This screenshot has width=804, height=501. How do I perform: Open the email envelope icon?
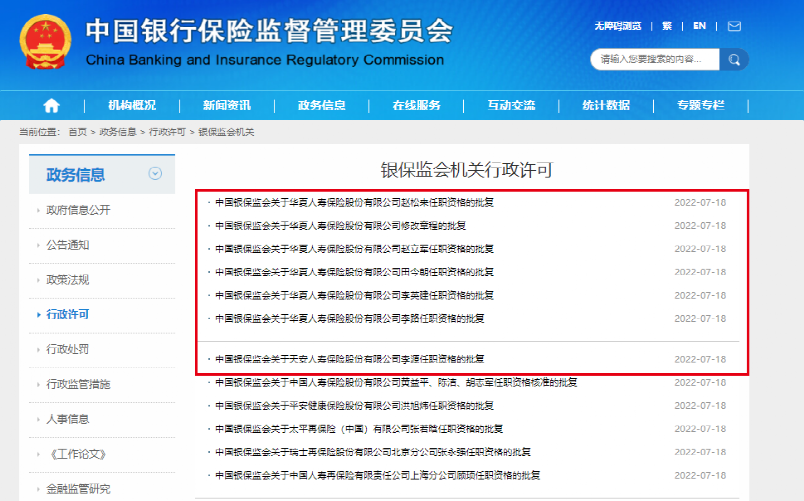[x=734, y=26]
